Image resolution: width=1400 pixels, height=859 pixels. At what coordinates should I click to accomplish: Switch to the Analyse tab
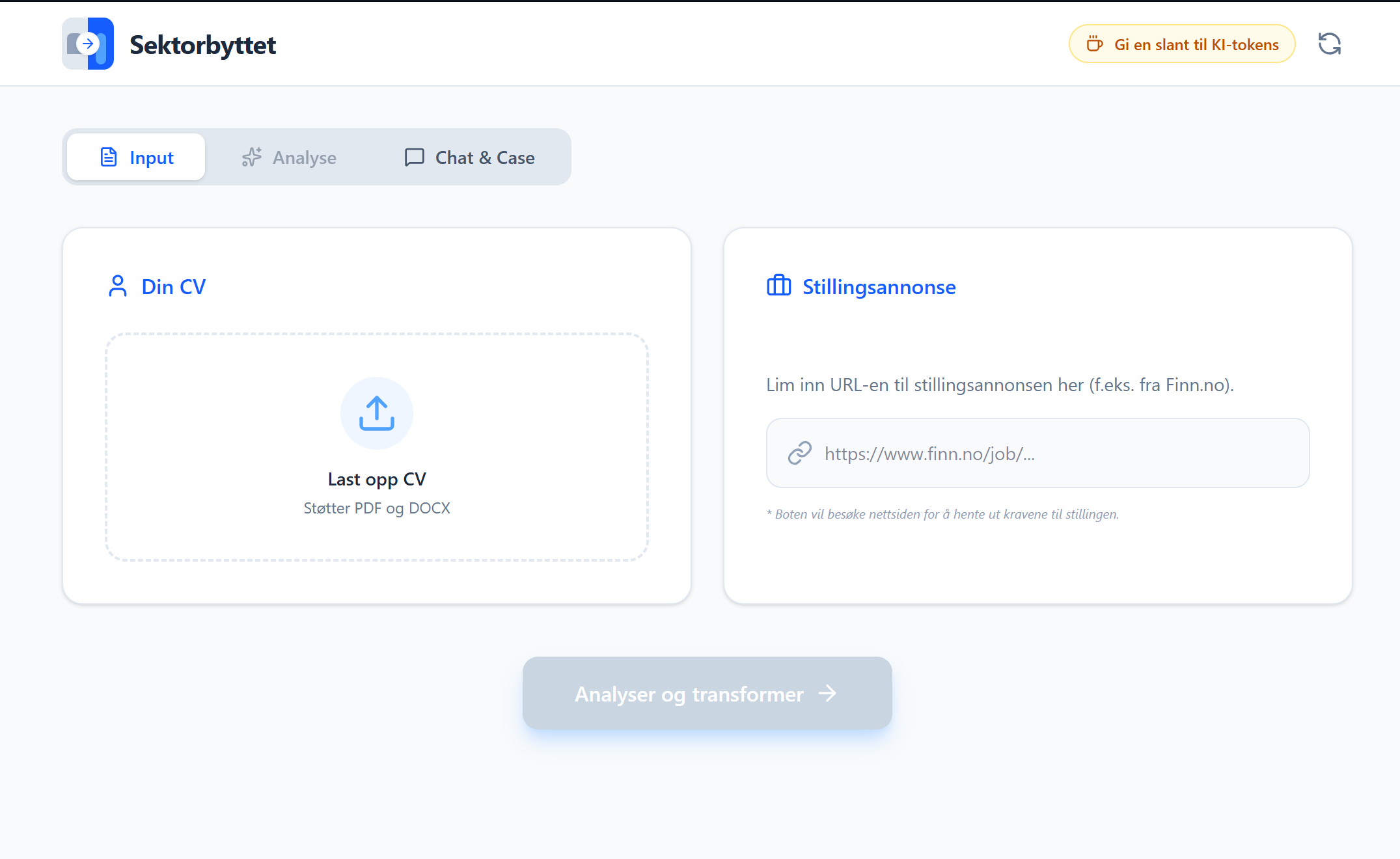289,157
